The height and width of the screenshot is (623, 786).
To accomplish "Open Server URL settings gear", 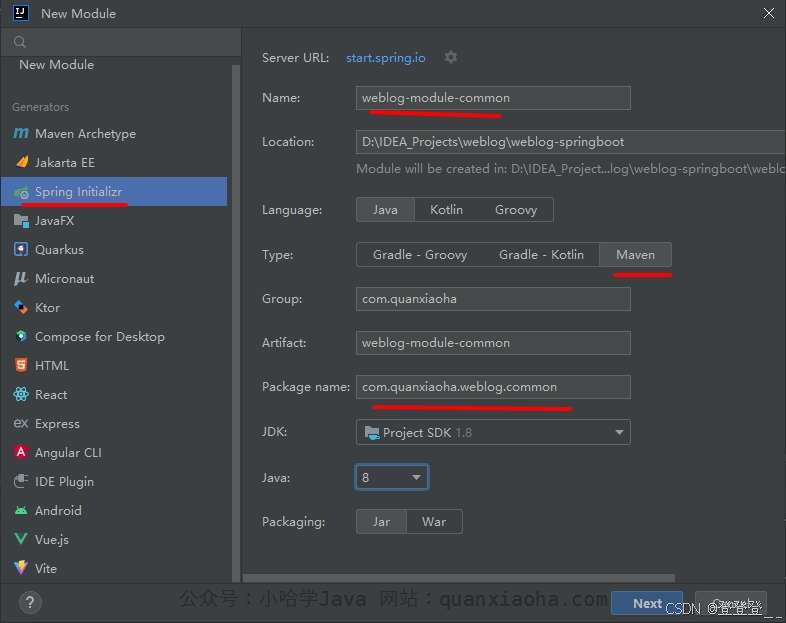I will coord(451,57).
